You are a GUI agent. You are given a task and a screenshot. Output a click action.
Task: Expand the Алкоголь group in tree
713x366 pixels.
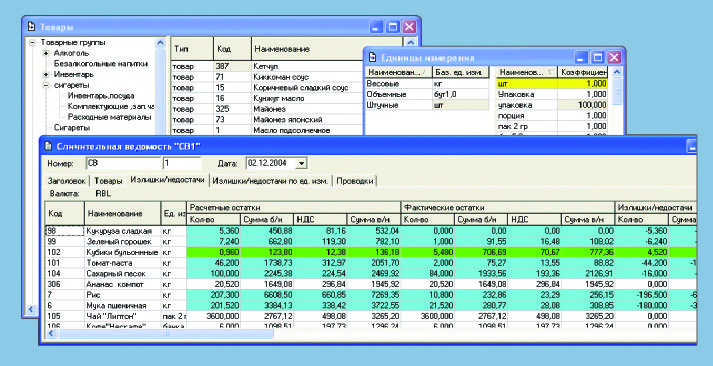tap(45, 53)
